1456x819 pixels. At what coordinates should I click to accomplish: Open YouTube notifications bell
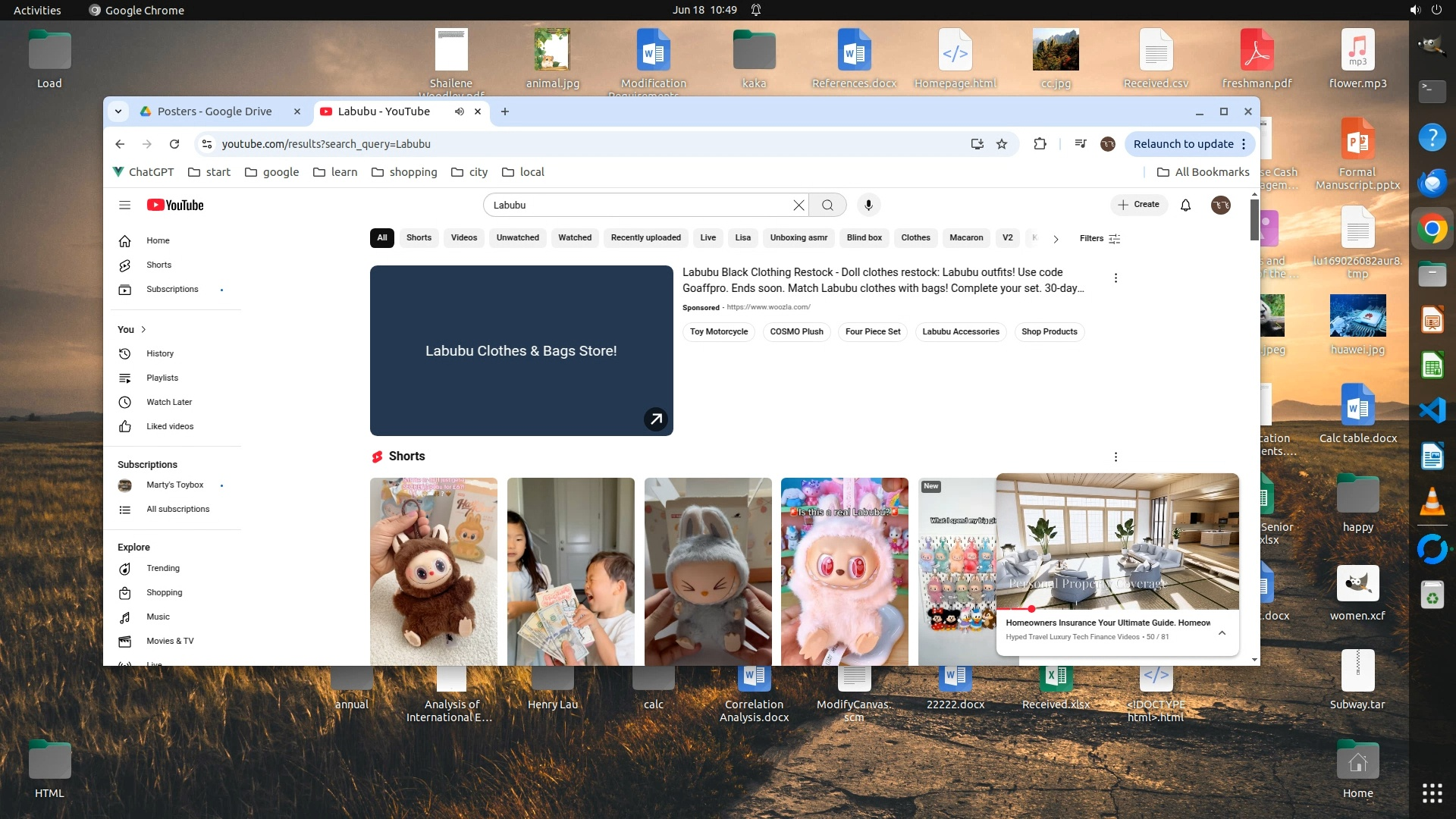point(1185,205)
